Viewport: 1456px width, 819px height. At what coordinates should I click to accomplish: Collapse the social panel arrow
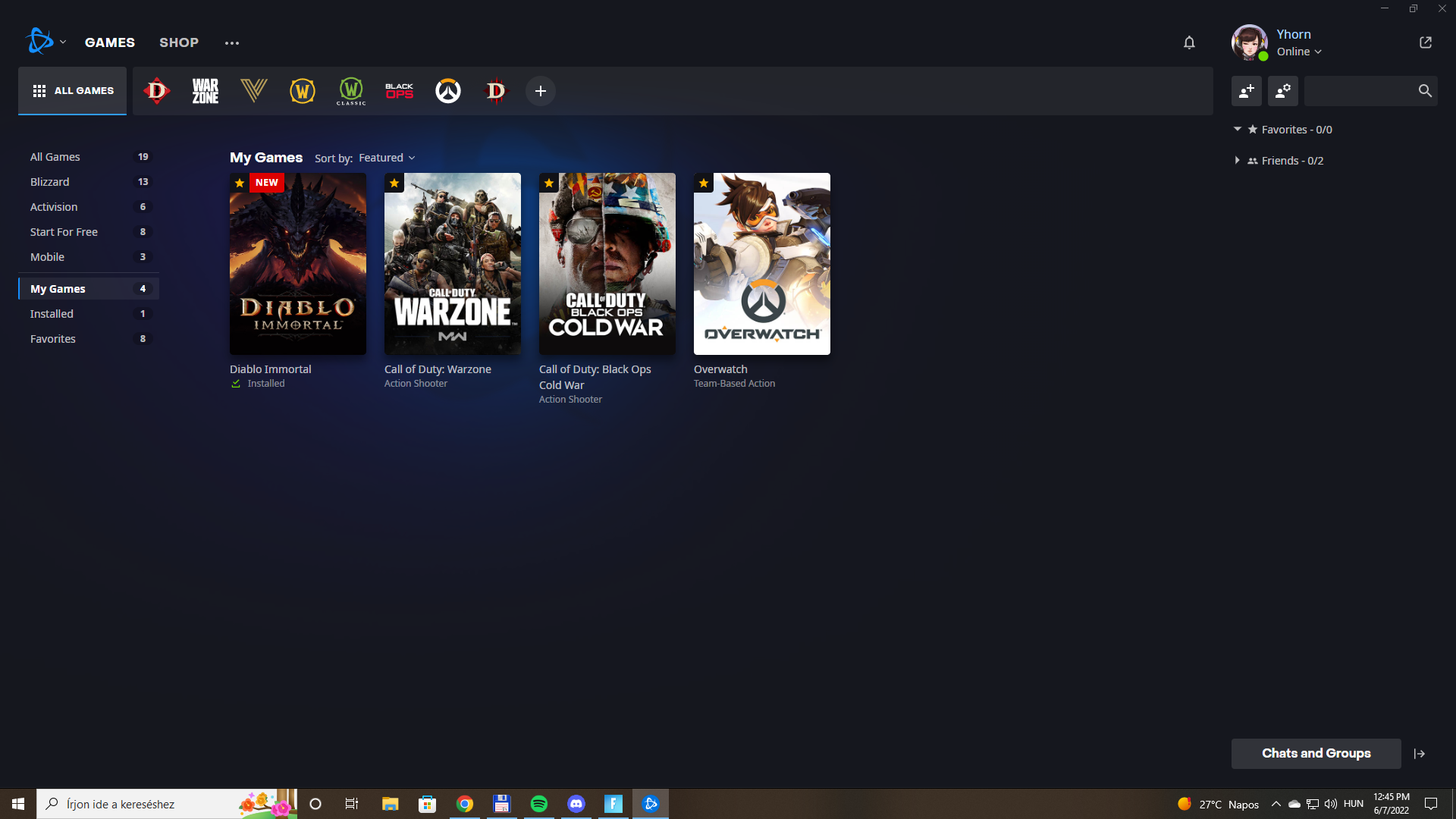[x=1420, y=754]
